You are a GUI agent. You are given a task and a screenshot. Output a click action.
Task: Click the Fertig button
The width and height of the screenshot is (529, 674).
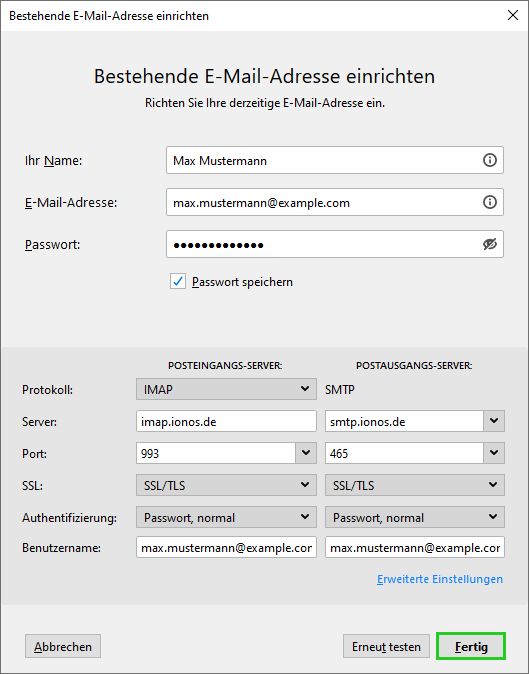pyautogui.click(x=471, y=646)
